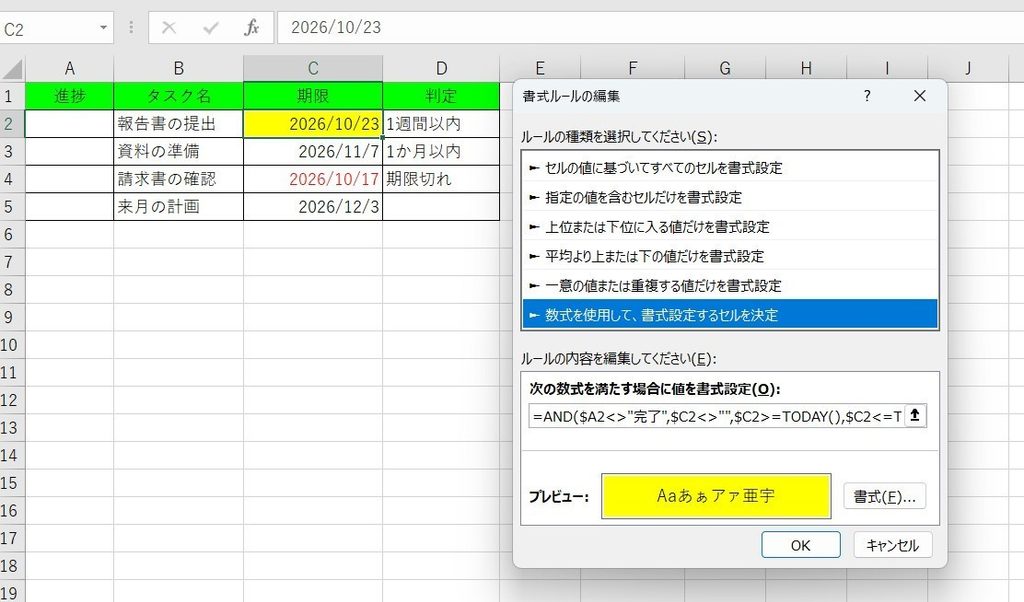Select rule type 上位または下位に入る値だけを書式設定
The height and width of the screenshot is (602, 1024).
pyautogui.click(x=729, y=227)
